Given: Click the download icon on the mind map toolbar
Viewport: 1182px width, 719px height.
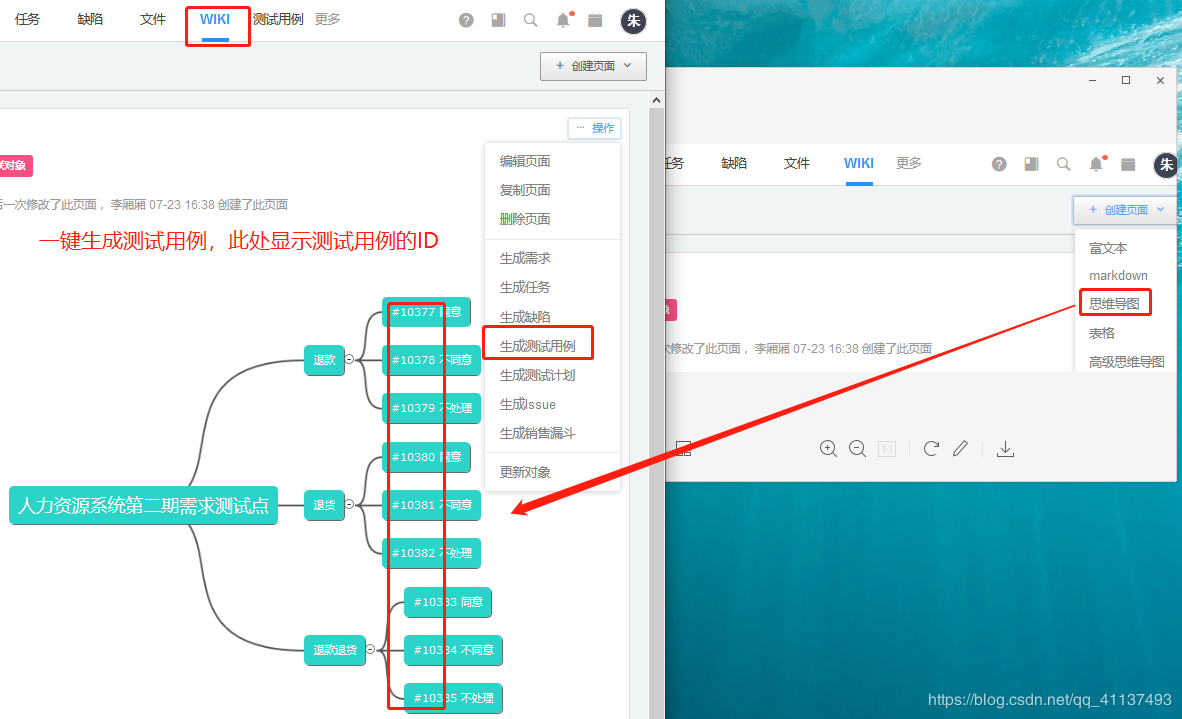Looking at the screenshot, I should (x=1005, y=448).
